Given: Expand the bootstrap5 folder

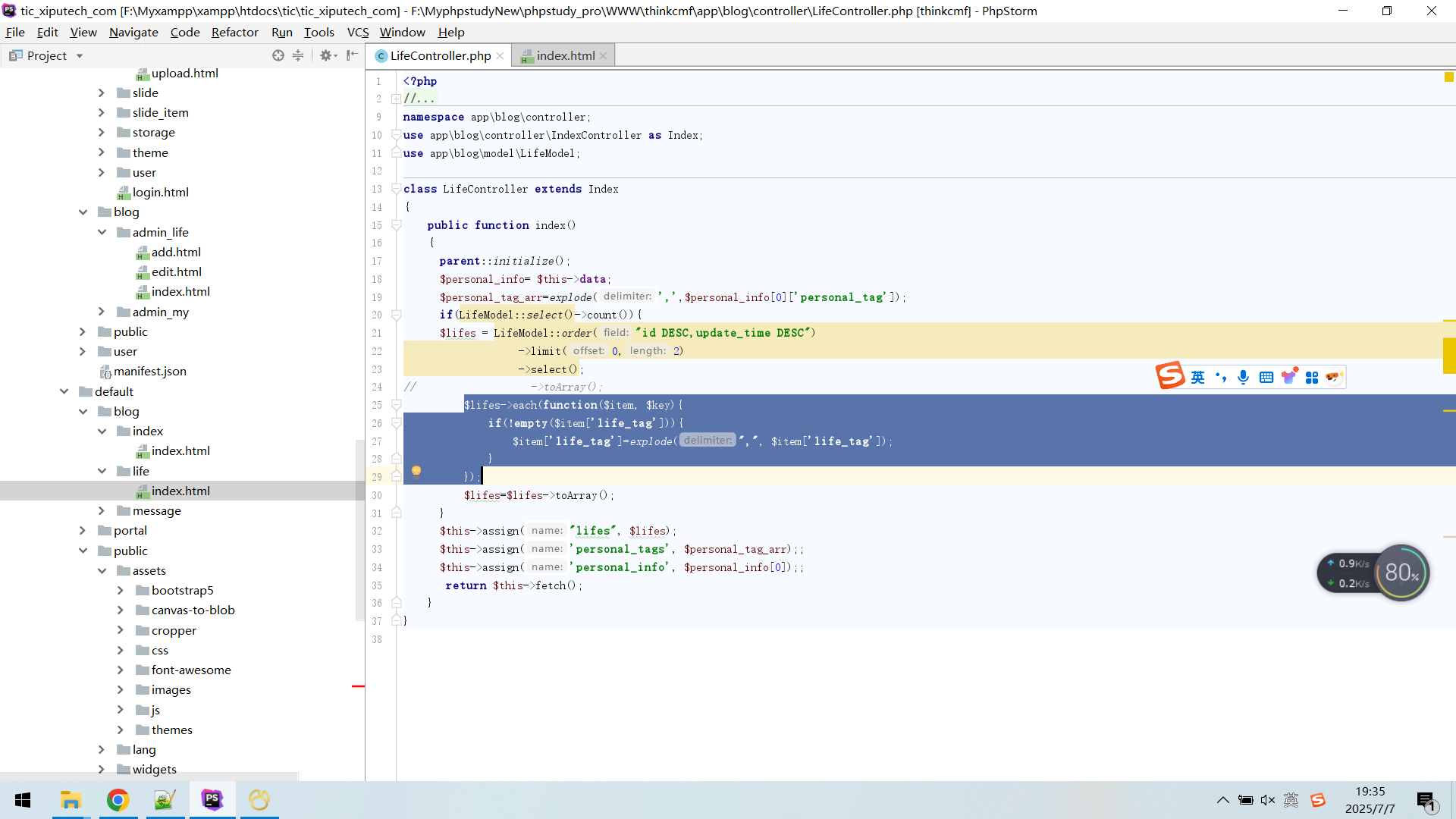Looking at the screenshot, I should (x=120, y=589).
